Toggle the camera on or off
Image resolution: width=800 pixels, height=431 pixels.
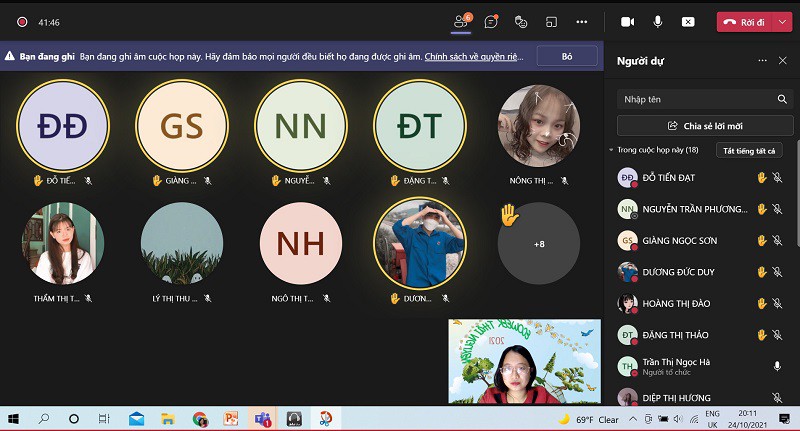(x=628, y=21)
